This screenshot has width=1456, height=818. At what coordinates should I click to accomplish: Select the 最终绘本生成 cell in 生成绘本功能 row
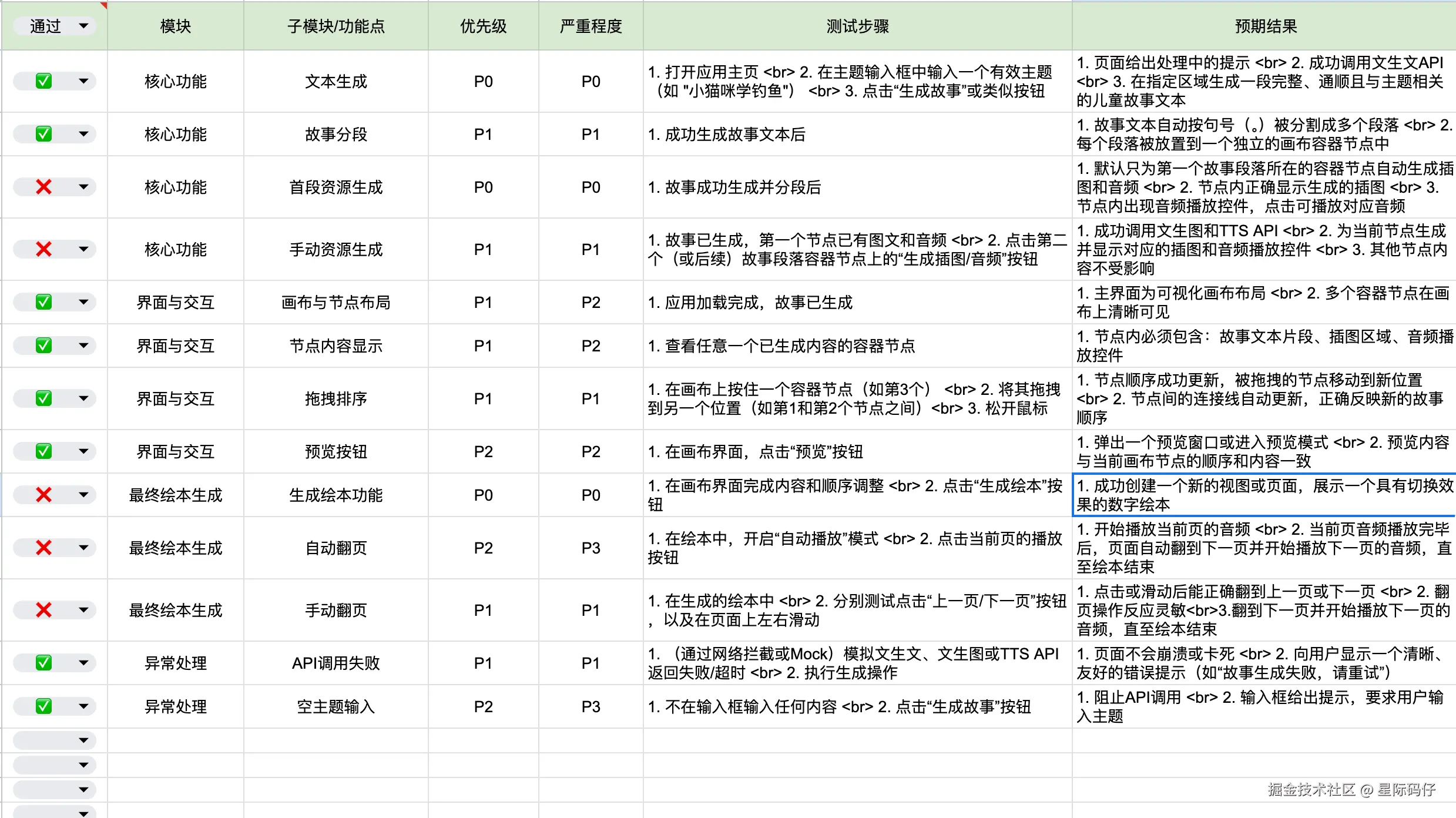pos(175,495)
